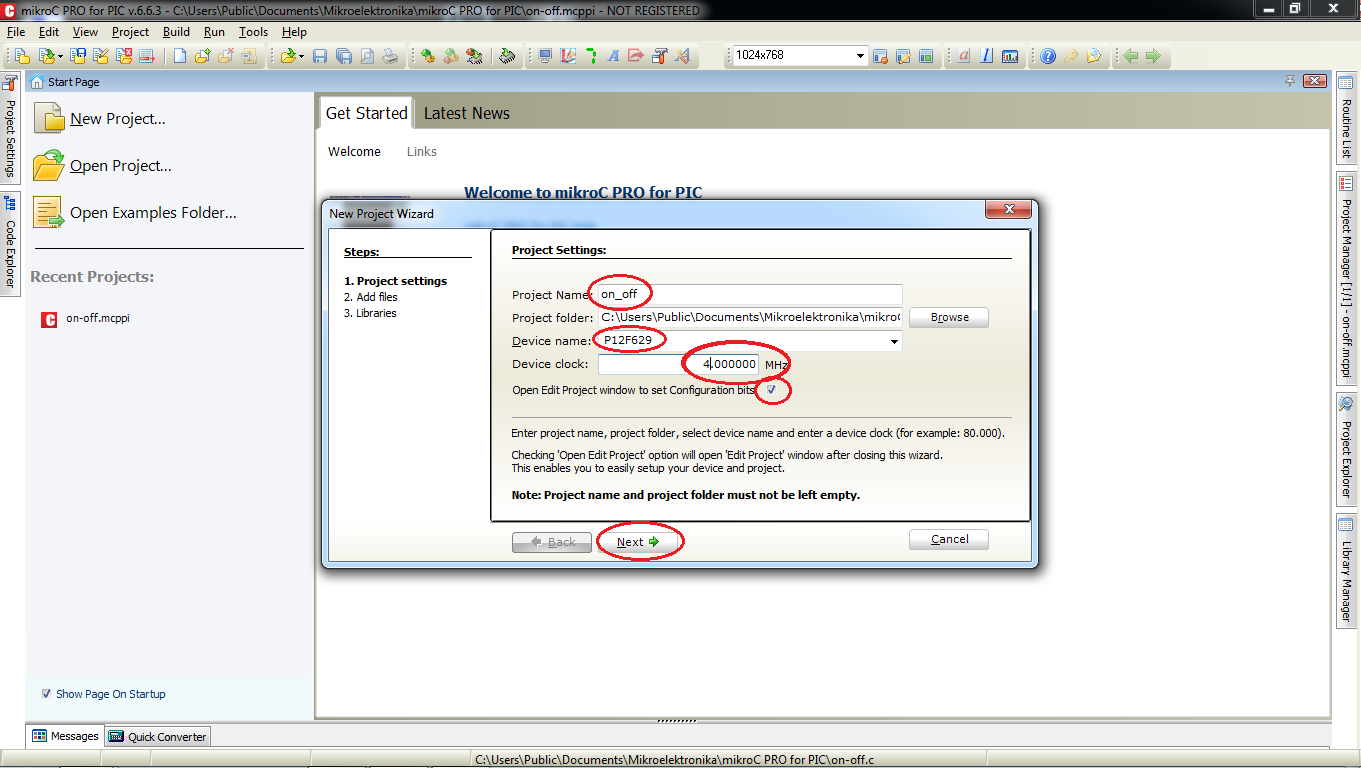Click the Edit Project toolbar icon
This screenshot has height=768, width=1361.
103,56
